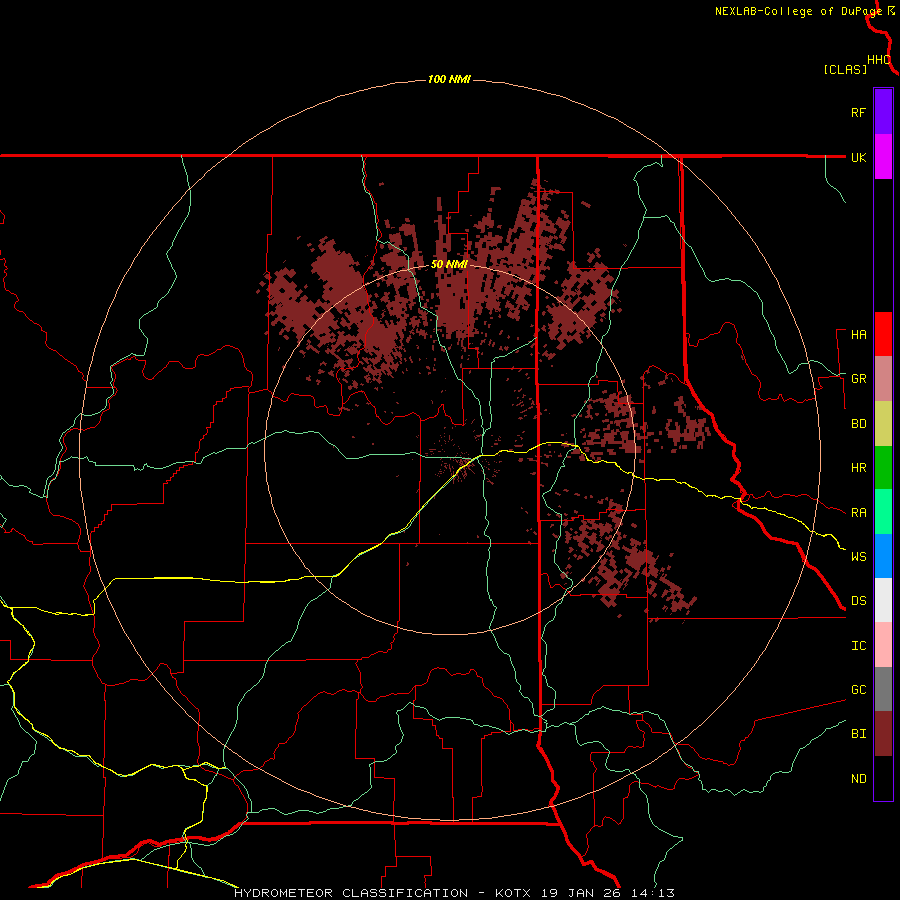Click the UK legend label
900x900 pixels.
[x=858, y=157]
